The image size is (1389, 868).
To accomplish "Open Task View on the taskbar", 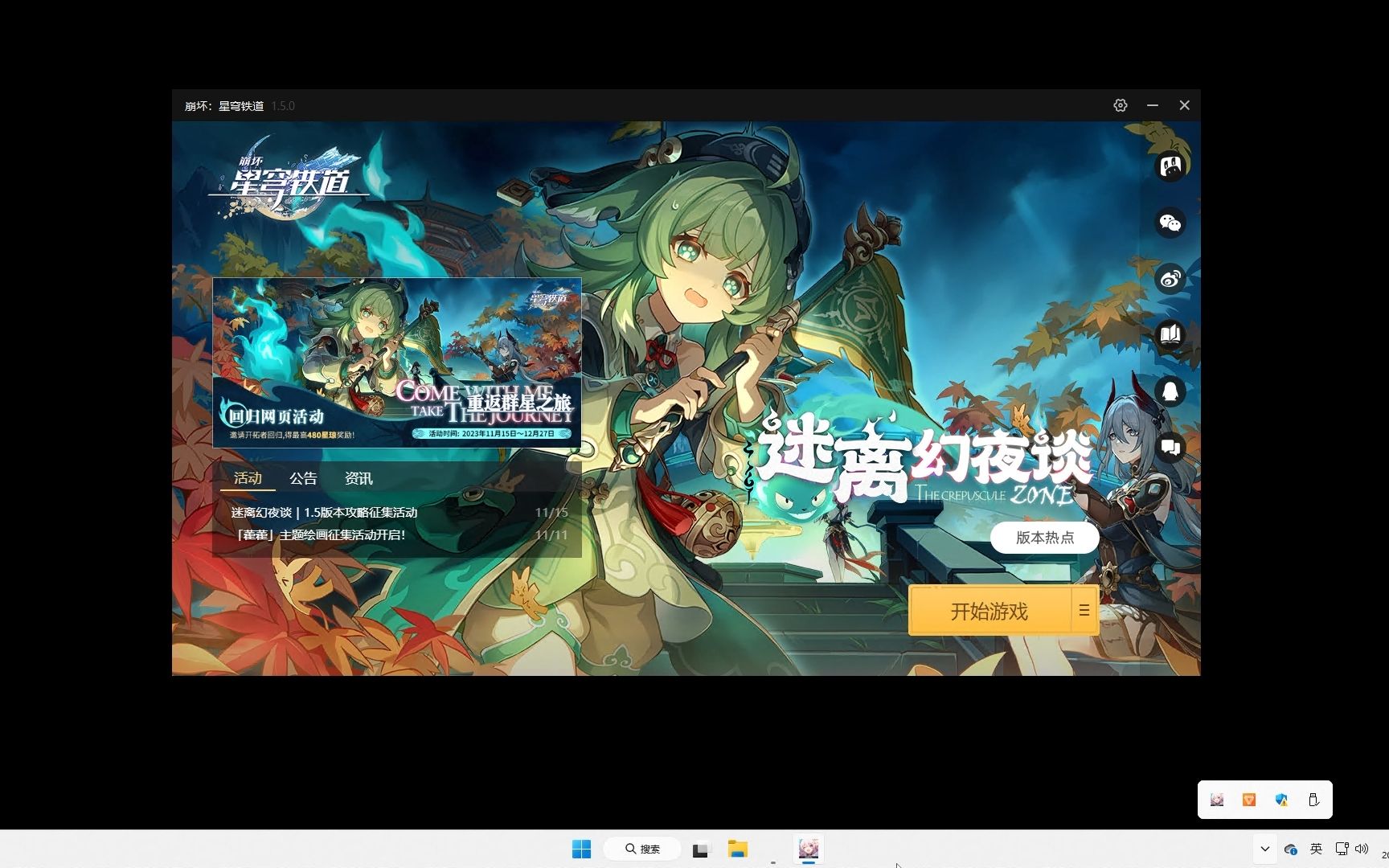I will [701, 849].
